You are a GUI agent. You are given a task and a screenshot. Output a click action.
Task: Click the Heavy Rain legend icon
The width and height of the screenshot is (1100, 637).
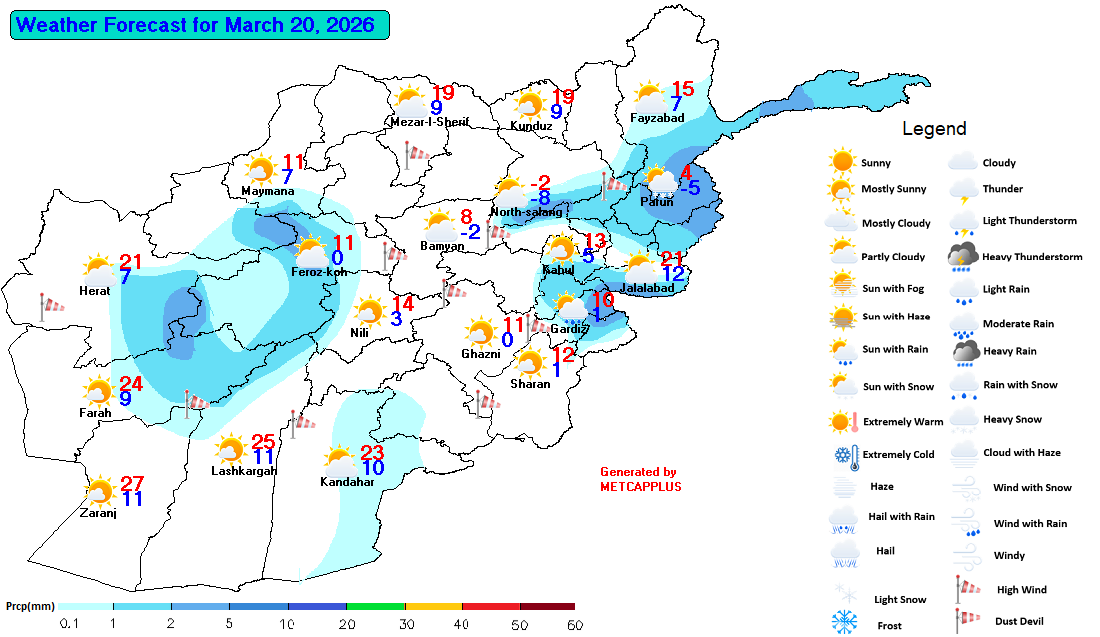pos(964,351)
